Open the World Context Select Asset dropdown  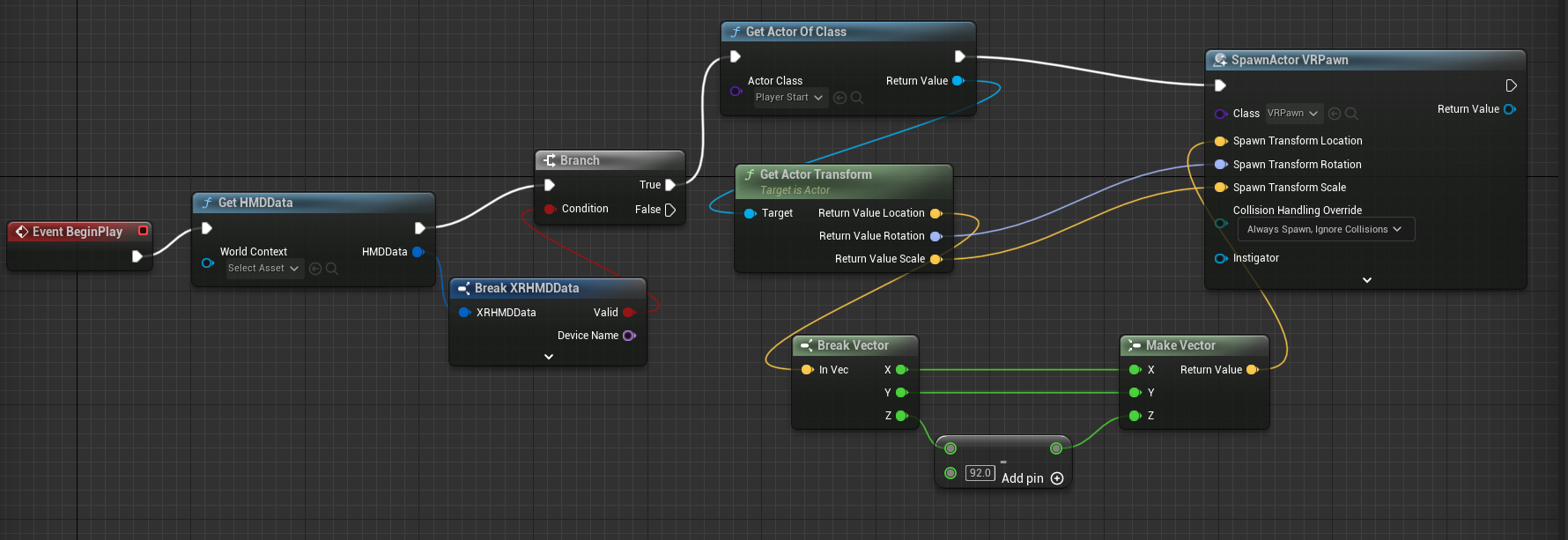[x=263, y=269]
